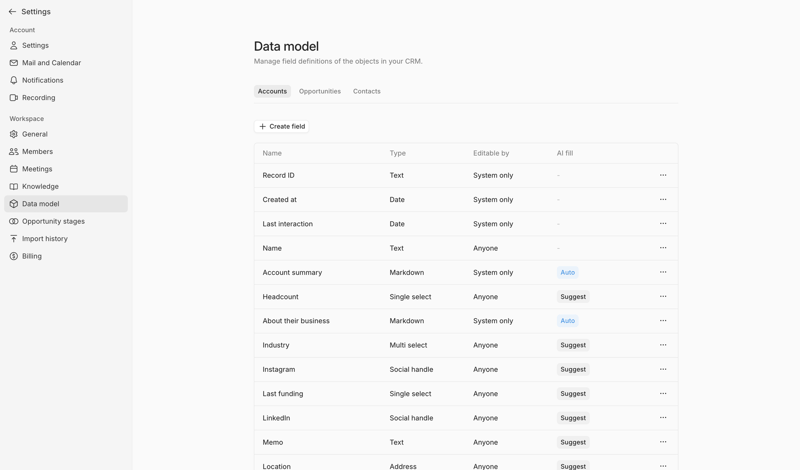Screen dimensions: 800x470
Task: Open Opportunity stages settings
Action: [x=53, y=221]
